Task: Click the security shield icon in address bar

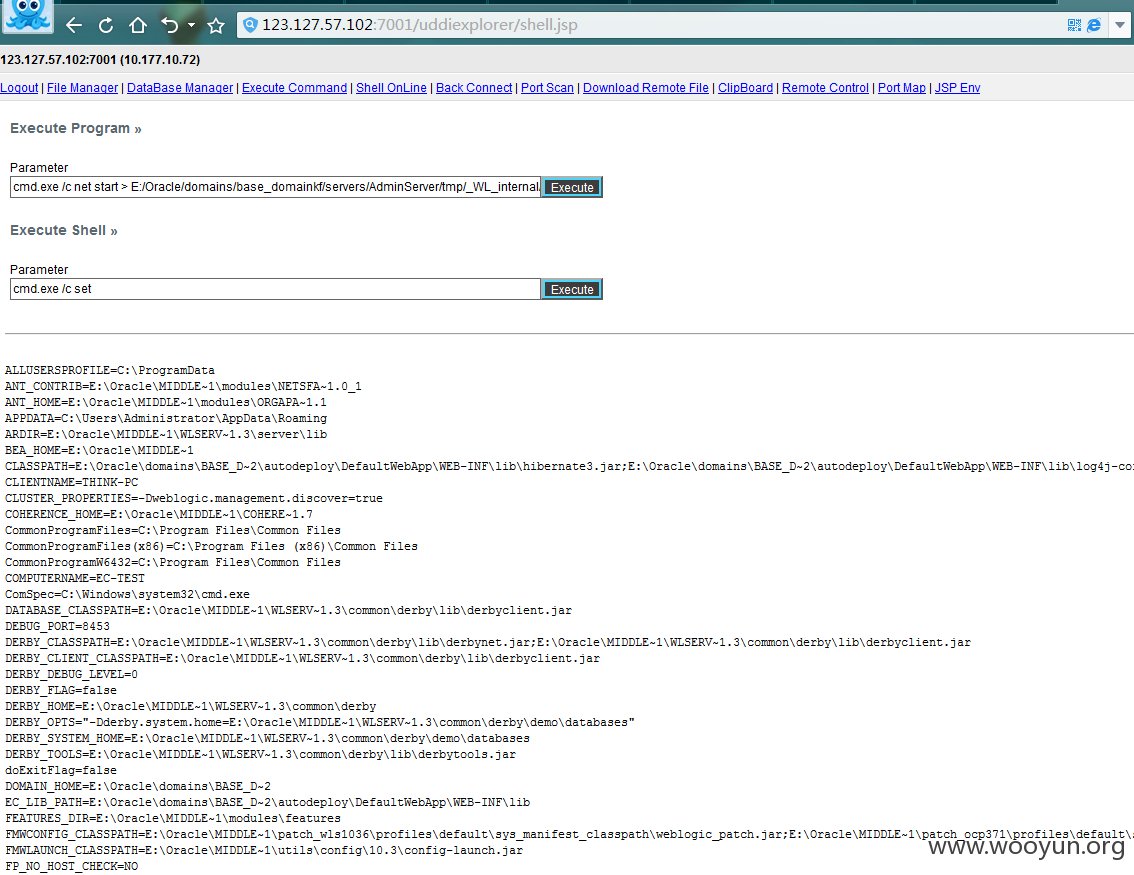Action: coord(250,25)
